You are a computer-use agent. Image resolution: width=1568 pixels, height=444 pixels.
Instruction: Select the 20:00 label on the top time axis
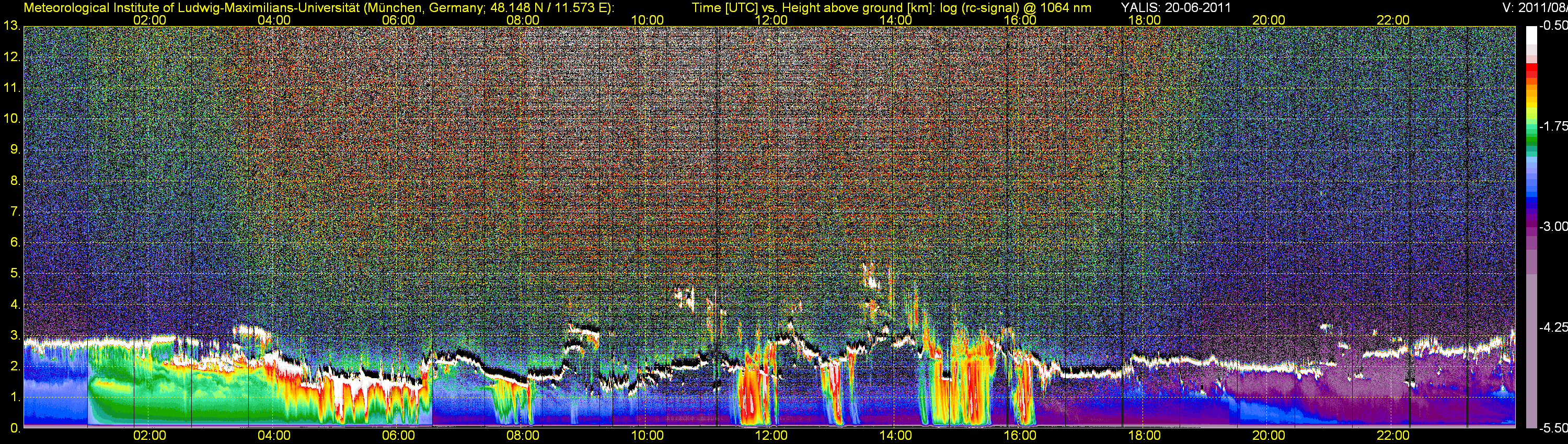(1269, 20)
